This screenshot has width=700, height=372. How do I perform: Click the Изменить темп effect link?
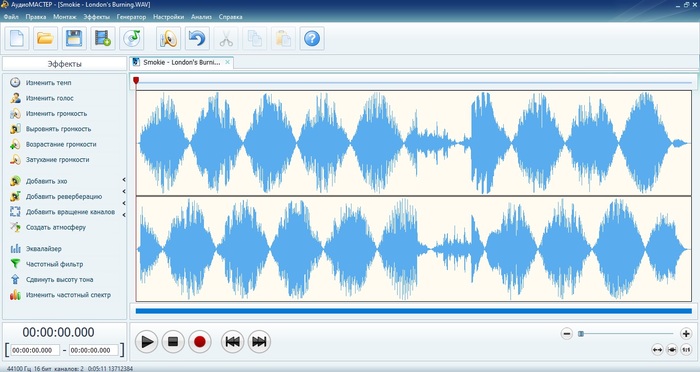click(48, 83)
